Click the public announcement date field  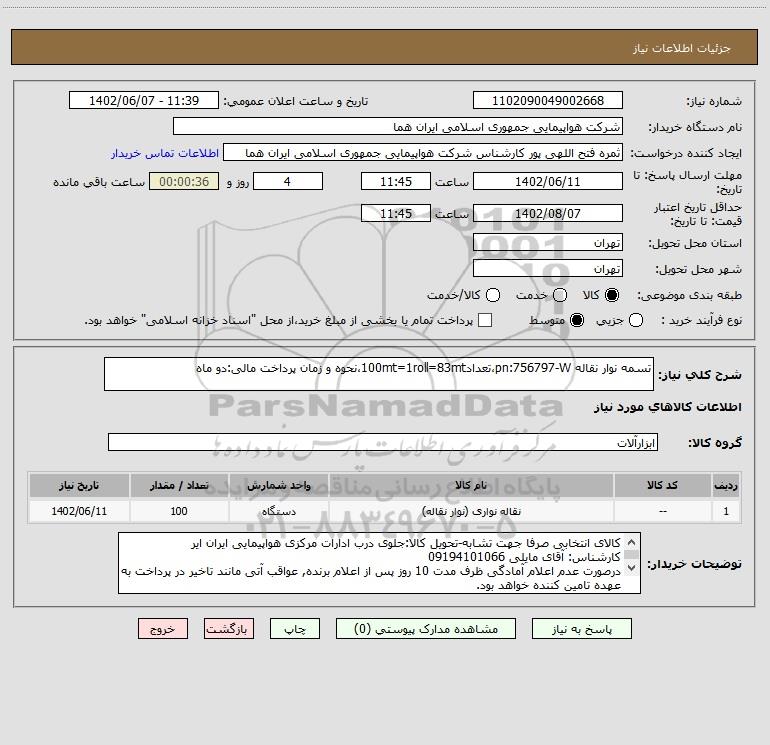144,101
